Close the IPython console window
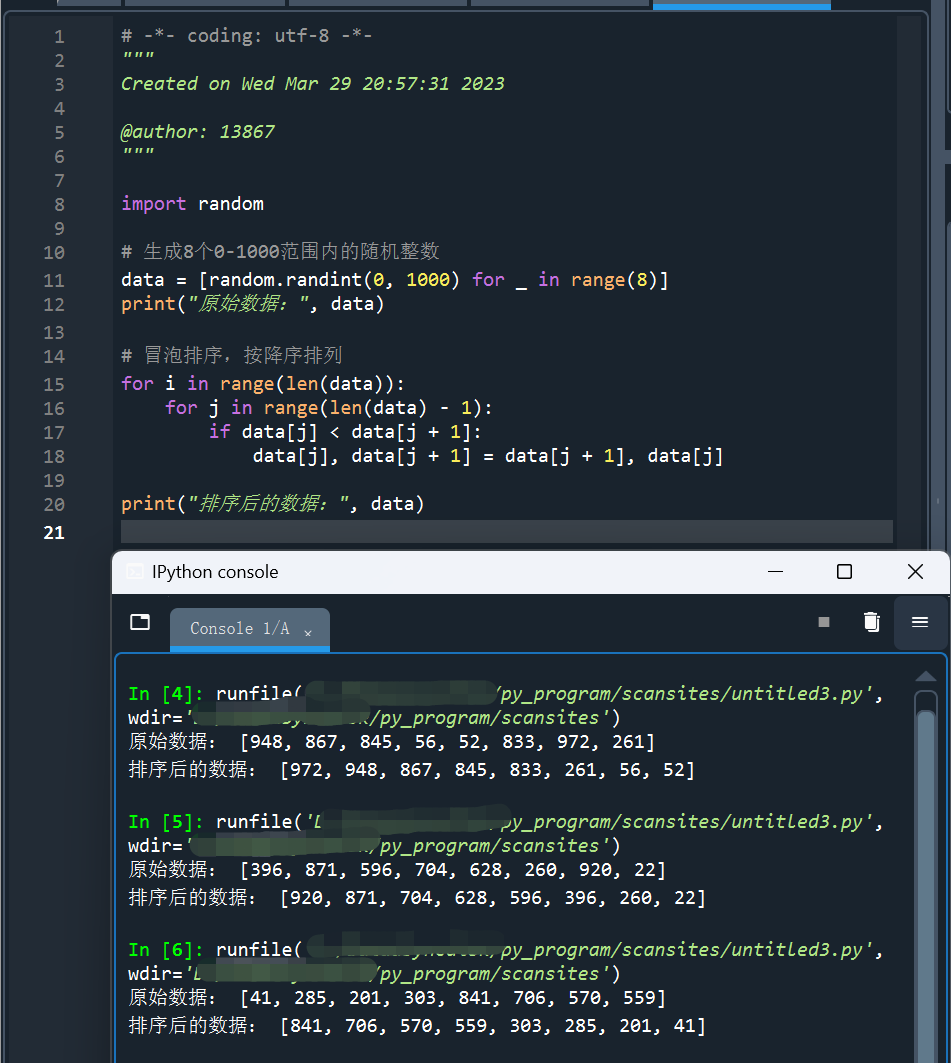The width and height of the screenshot is (951, 1063). [x=915, y=571]
